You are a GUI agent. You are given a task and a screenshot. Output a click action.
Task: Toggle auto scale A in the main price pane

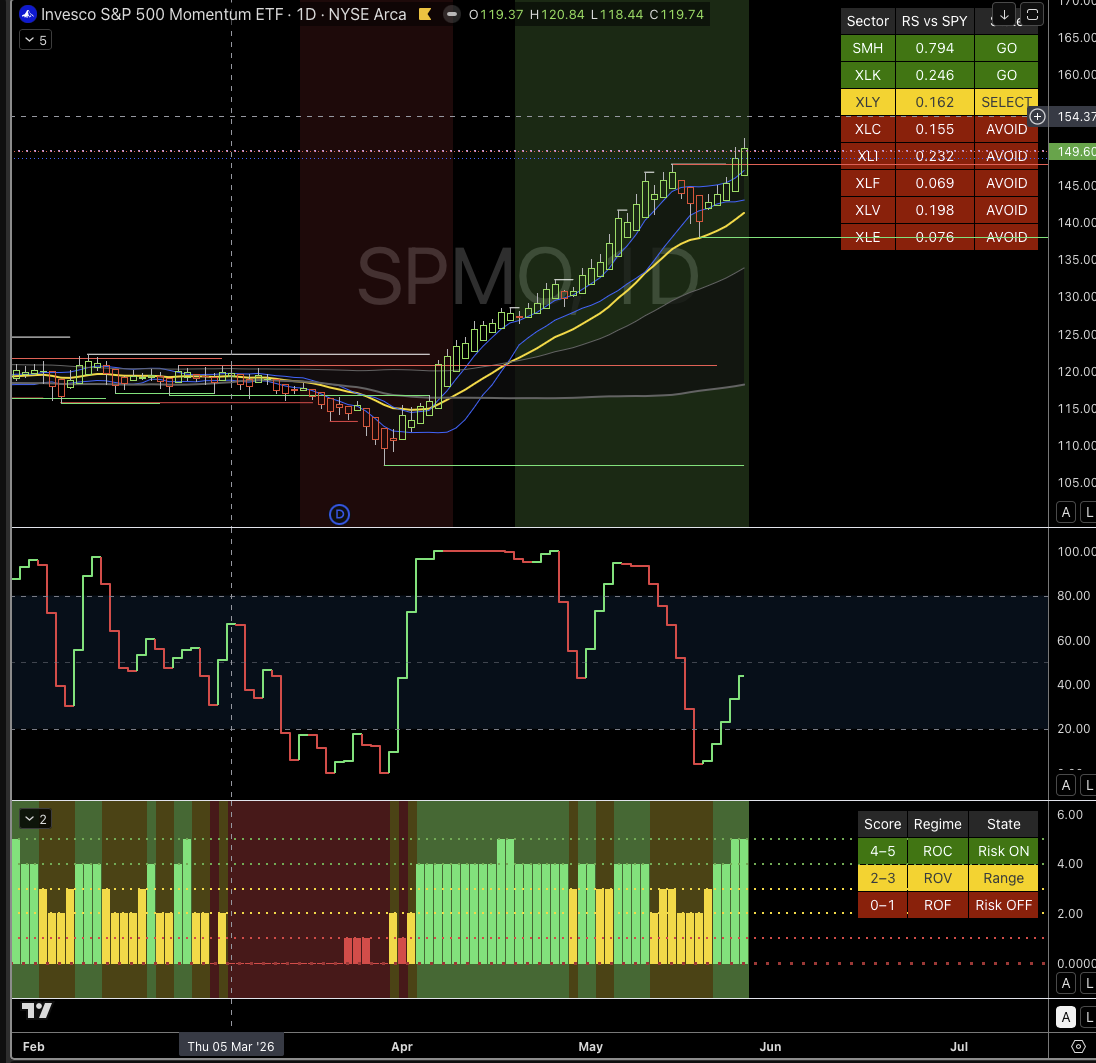coord(1065,512)
